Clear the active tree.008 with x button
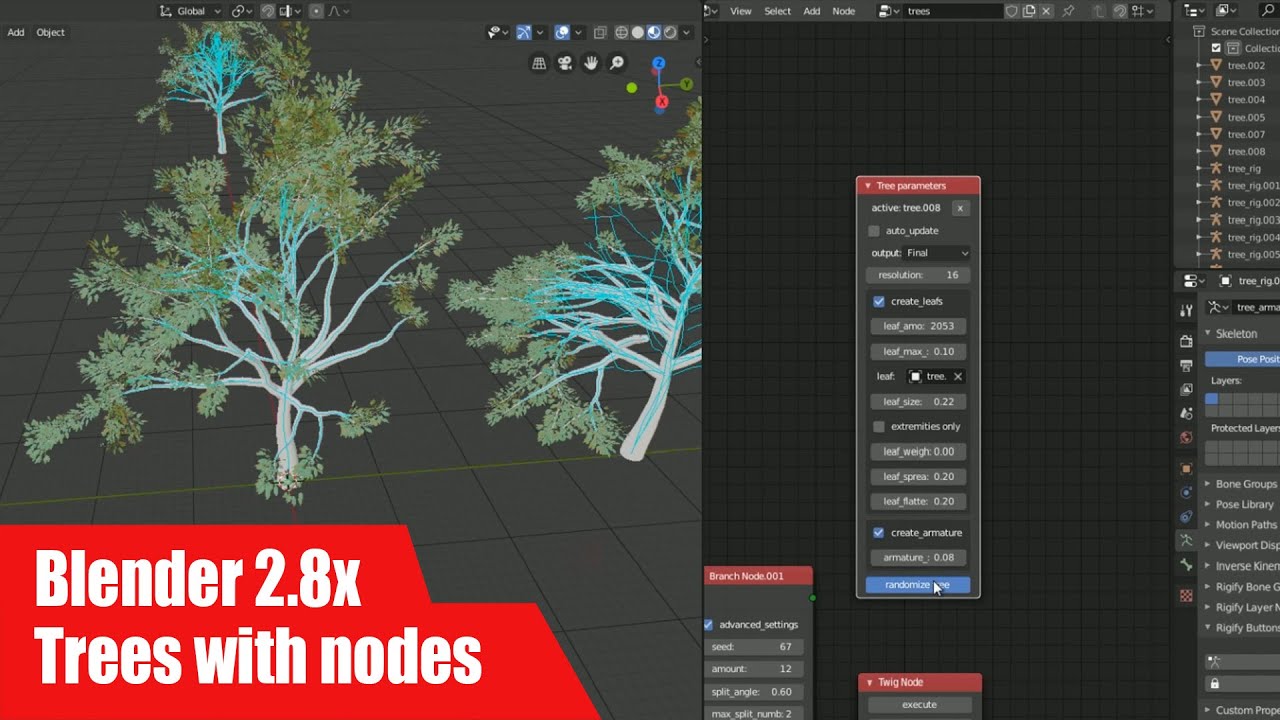Screen dimensions: 1280x720 point(960,208)
